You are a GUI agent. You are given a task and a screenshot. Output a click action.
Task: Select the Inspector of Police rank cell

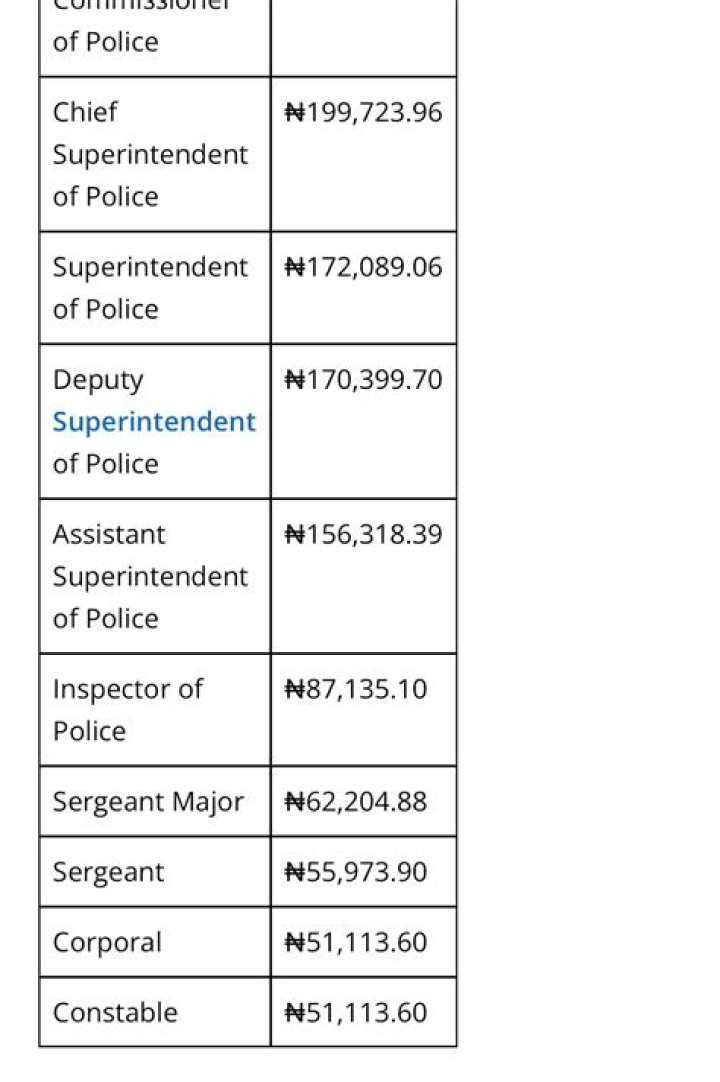(x=127, y=710)
